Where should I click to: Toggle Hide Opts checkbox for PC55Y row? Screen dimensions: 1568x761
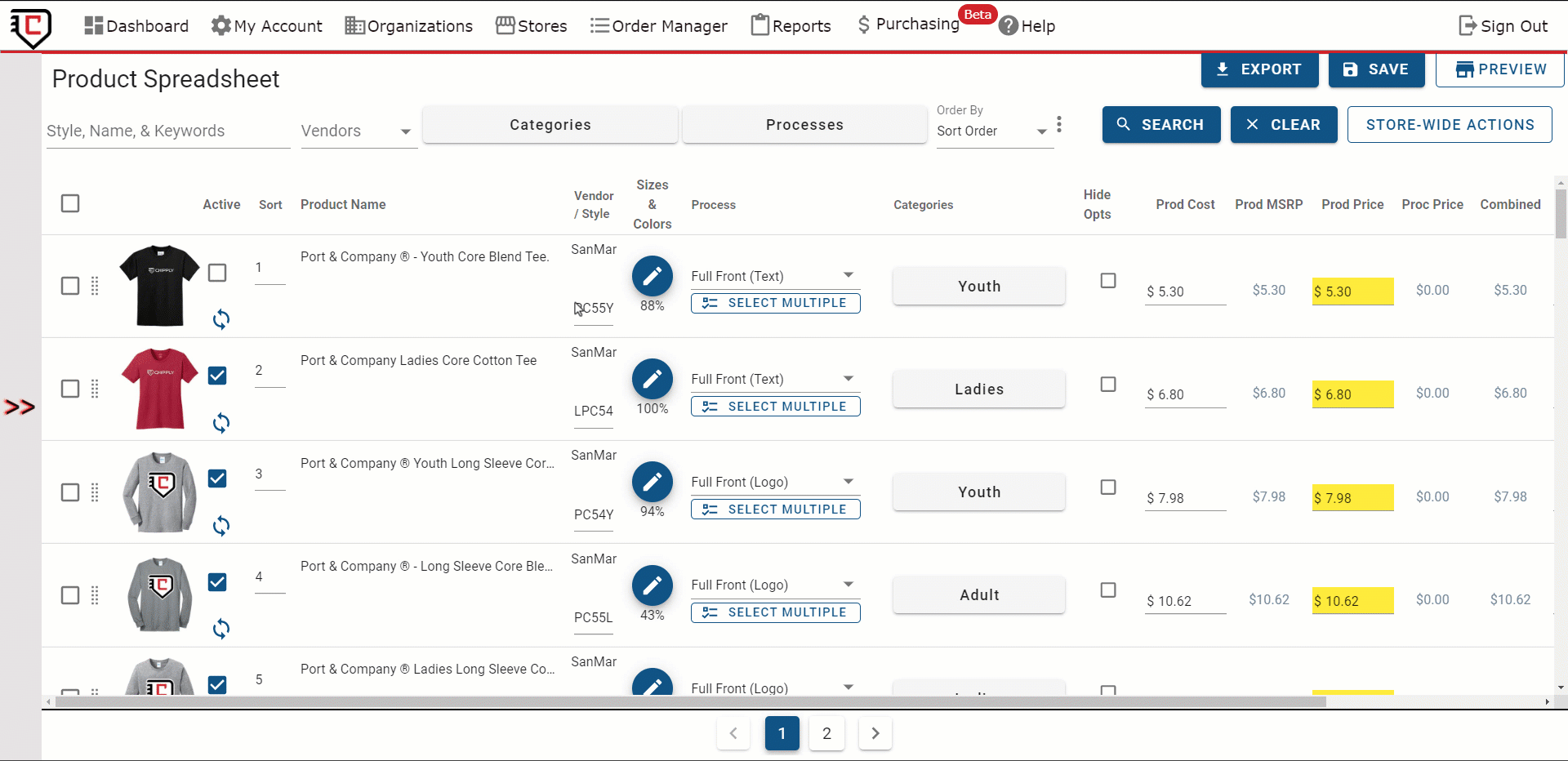click(1108, 281)
